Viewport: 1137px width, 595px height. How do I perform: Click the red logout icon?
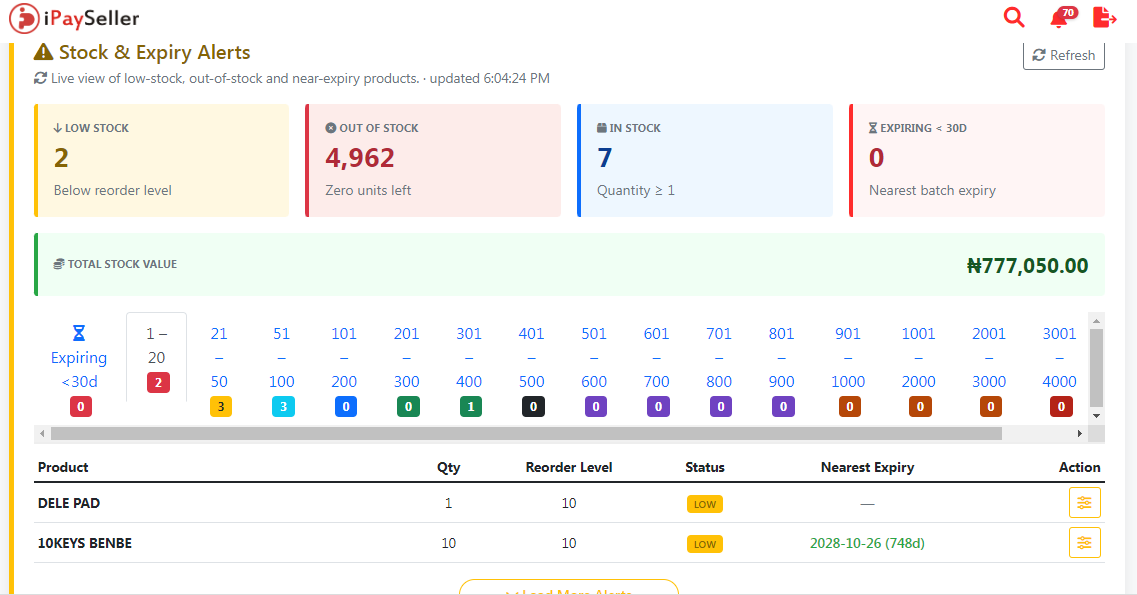point(1104,17)
